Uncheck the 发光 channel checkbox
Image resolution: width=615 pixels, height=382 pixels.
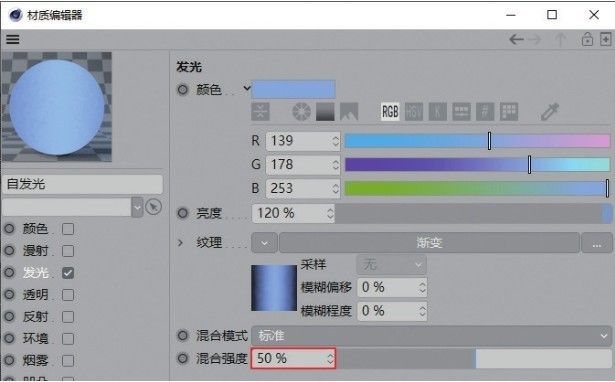pos(68,273)
